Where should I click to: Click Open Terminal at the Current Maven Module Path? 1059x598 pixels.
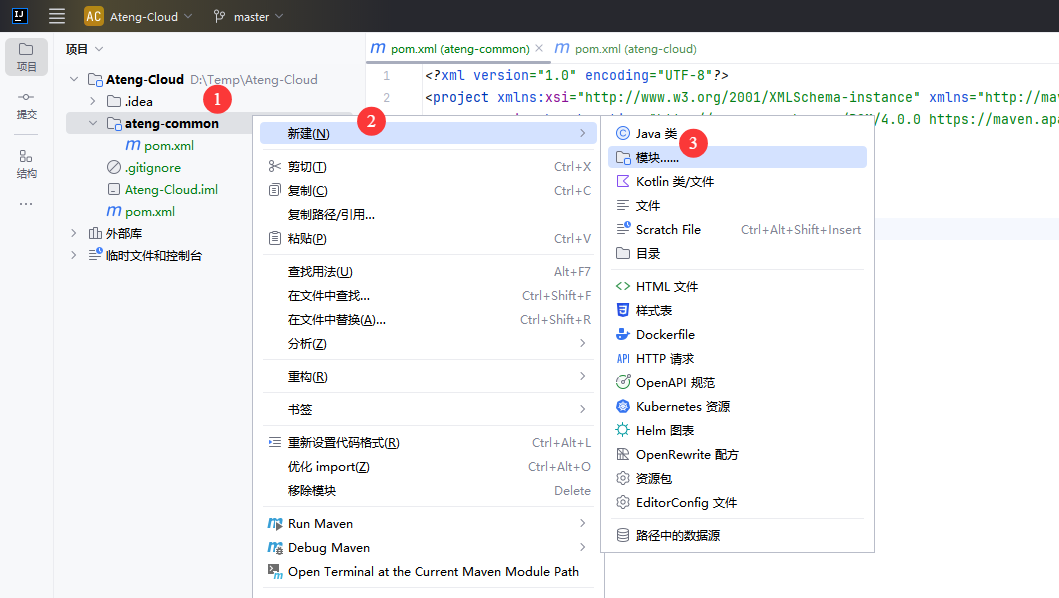pos(433,572)
